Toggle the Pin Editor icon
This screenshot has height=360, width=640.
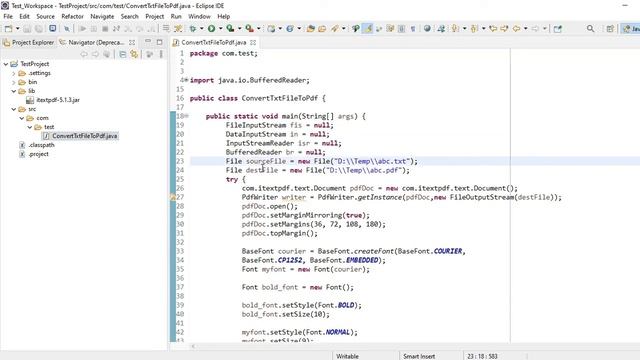pos(558,29)
